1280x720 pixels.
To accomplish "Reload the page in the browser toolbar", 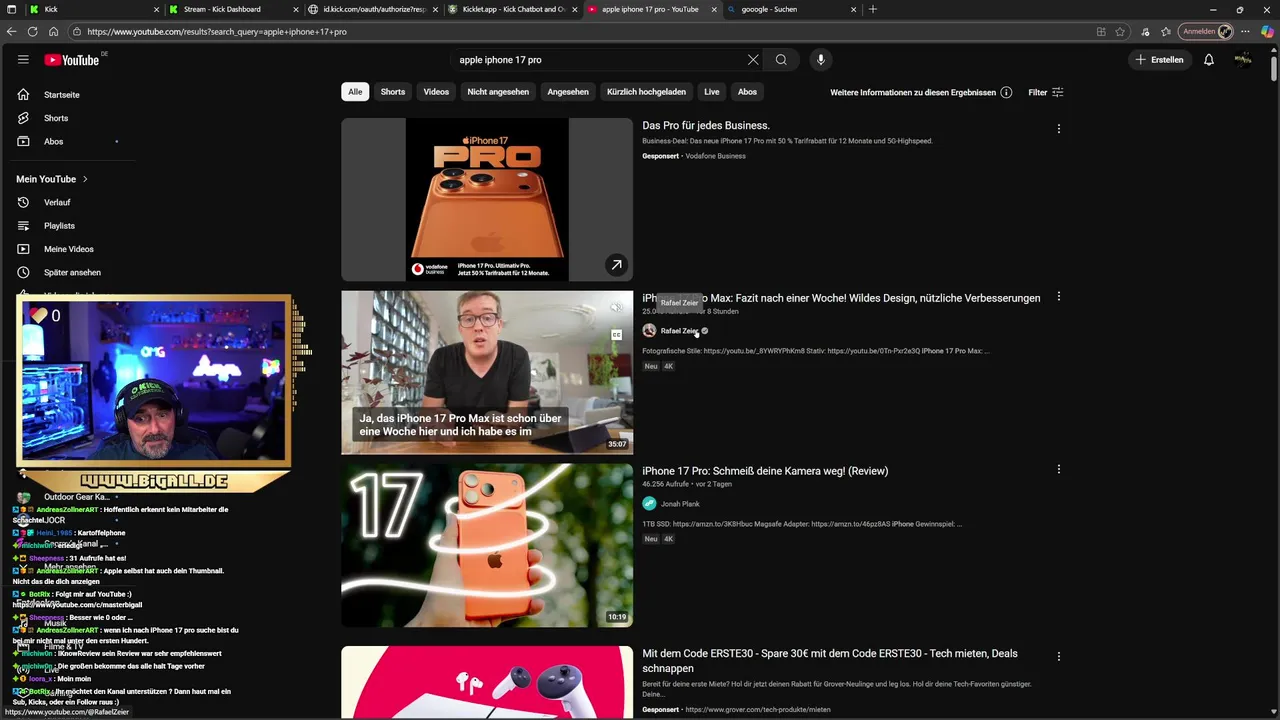I will click(32, 32).
